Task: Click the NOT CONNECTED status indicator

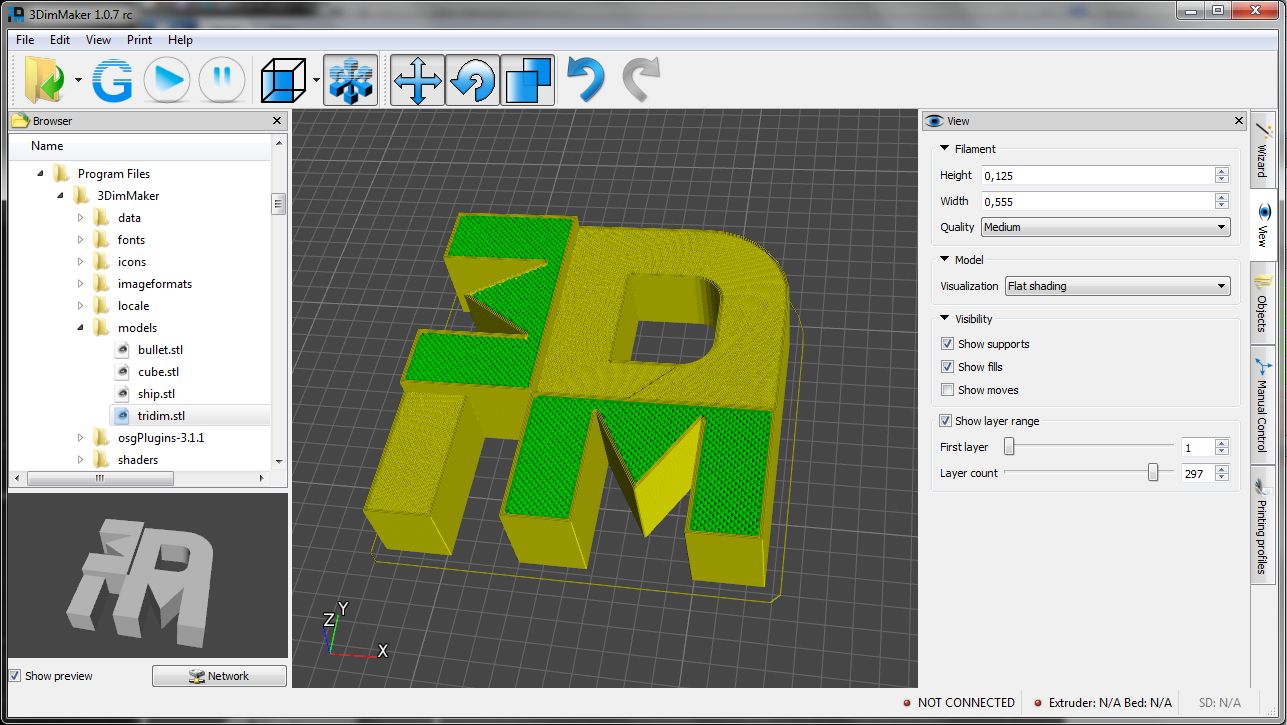Action: 958,703
